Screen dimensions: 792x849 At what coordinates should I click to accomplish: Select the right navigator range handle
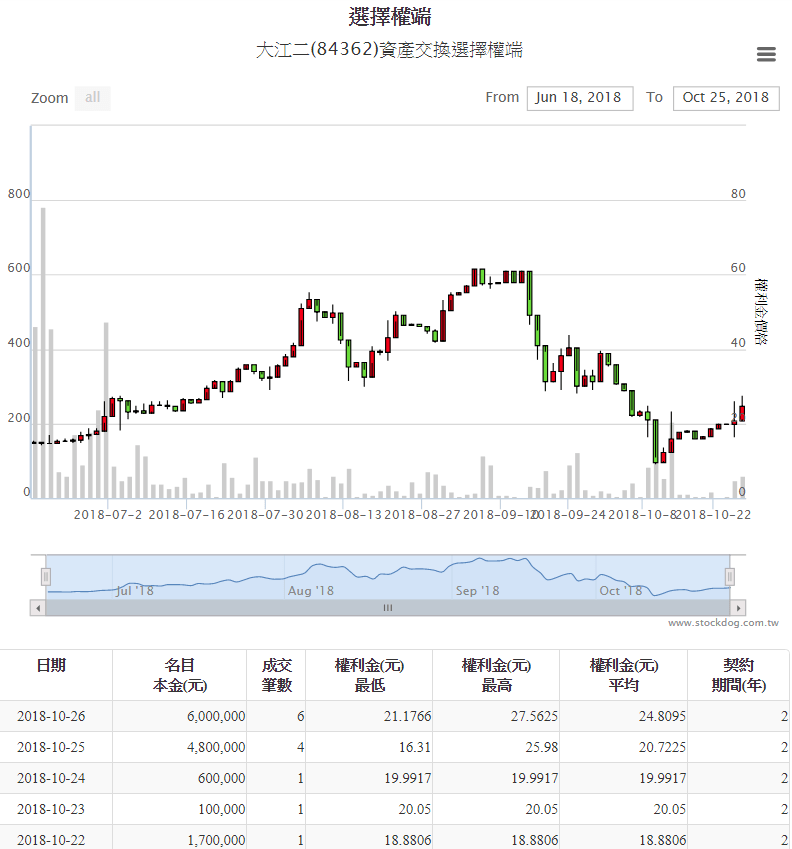coord(730,577)
